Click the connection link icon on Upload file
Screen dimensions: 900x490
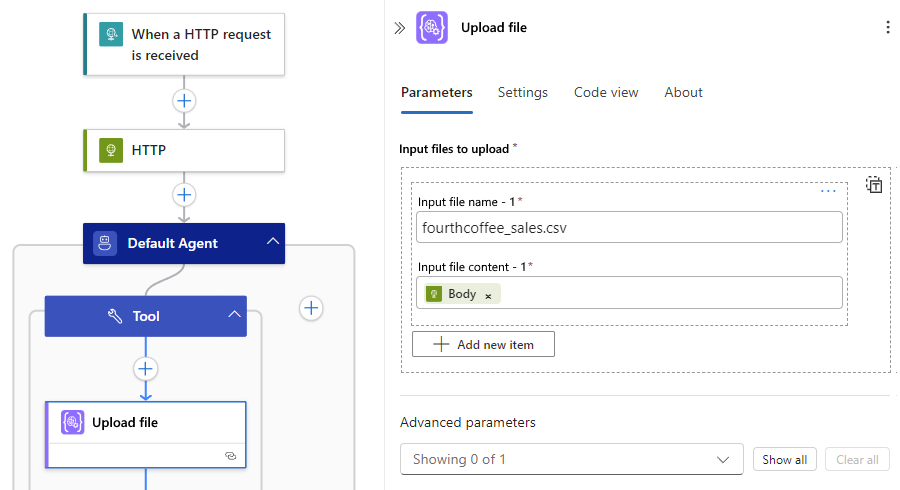click(x=230, y=455)
